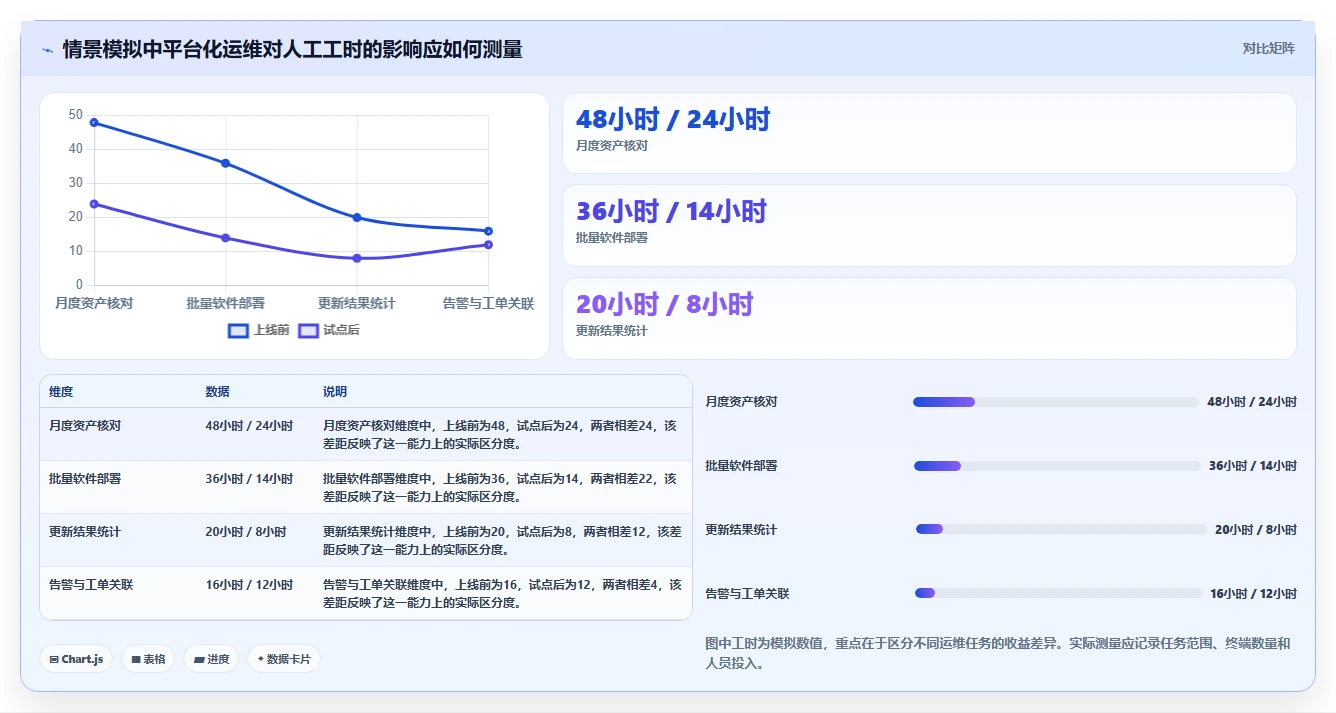This screenshot has height=713, width=1336.
Task: Click the 上线前 data point at 月度资产核对 (48)
Action: click(94, 122)
